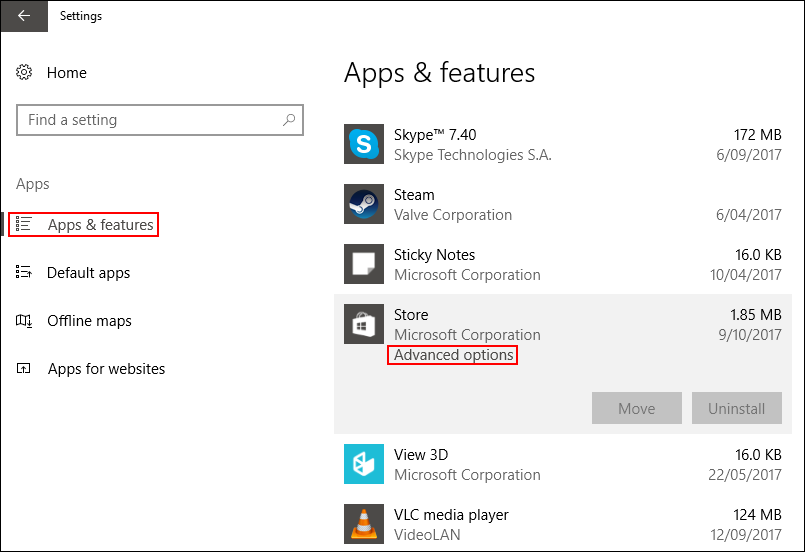Select the Steam entry name
The width and height of the screenshot is (805, 552).
[414, 195]
